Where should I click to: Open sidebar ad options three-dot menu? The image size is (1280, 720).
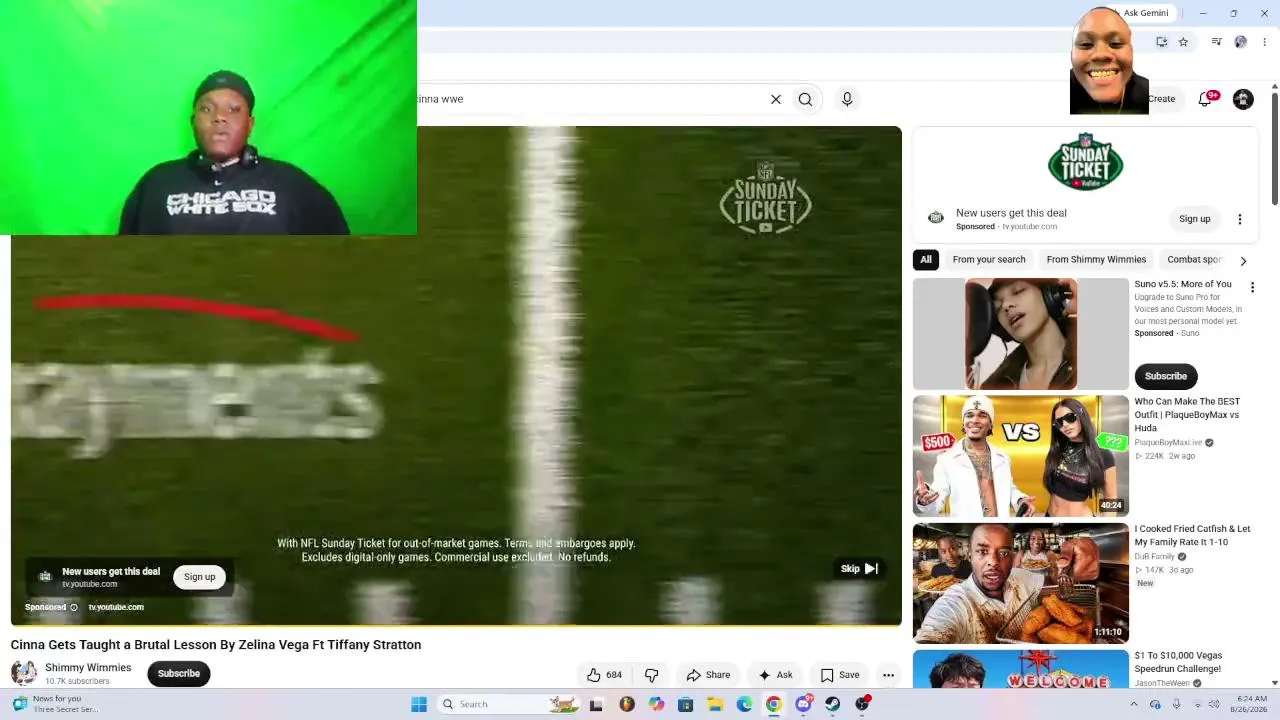point(1240,219)
